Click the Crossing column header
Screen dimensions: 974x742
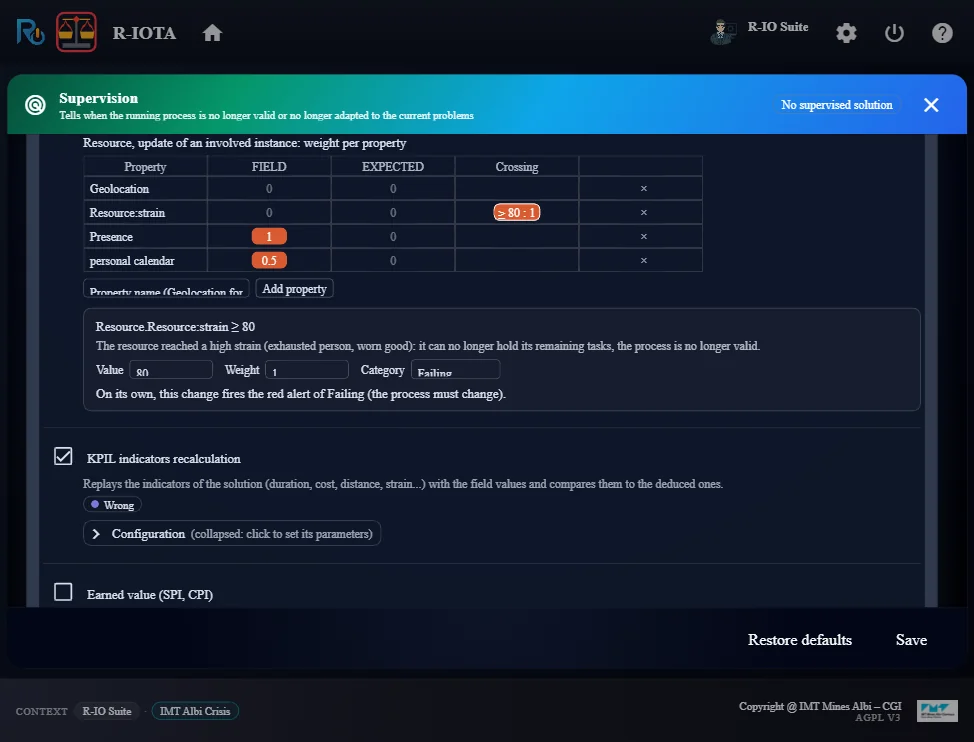[517, 167]
